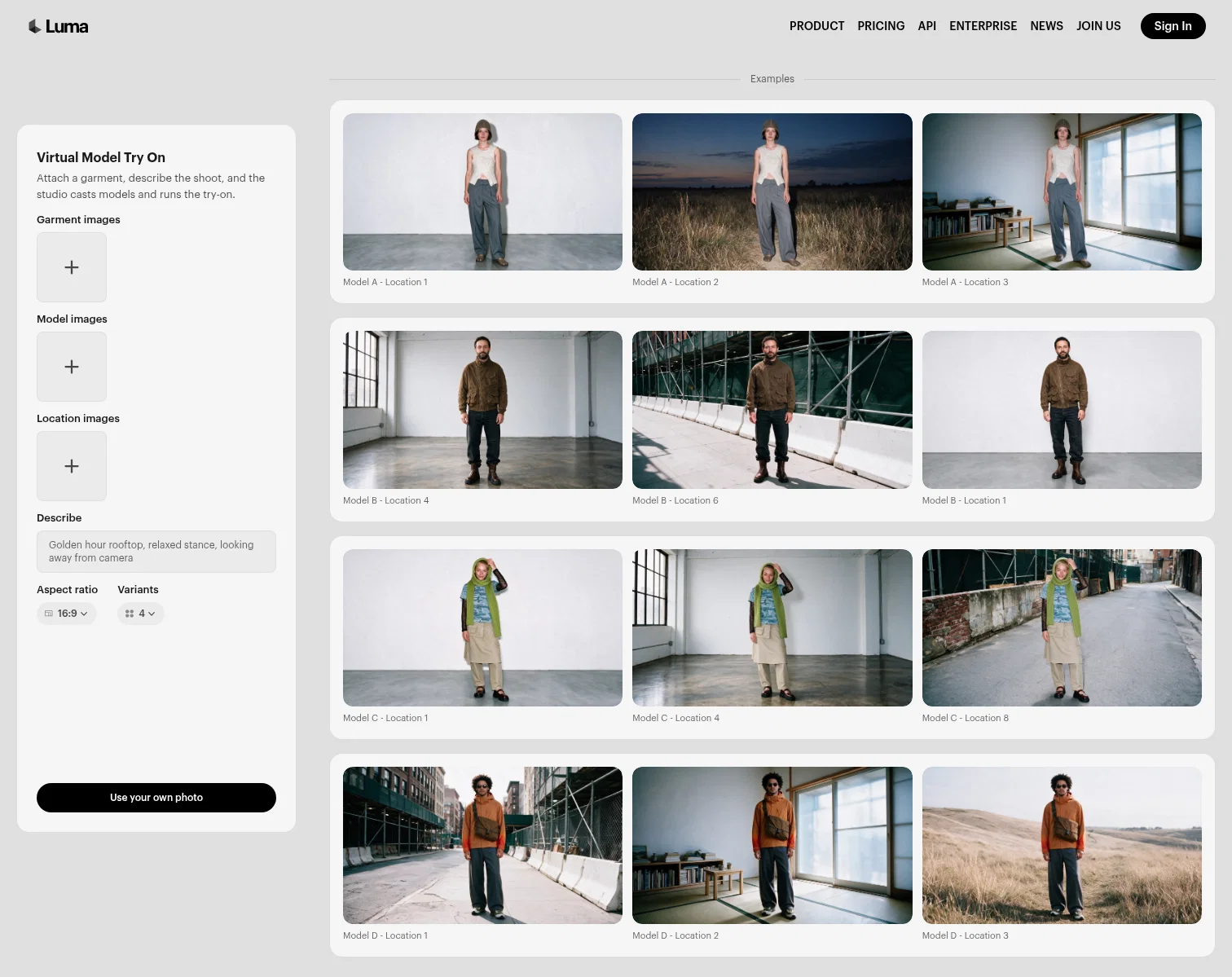The width and height of the screenshot is (1232, 977).
Task: Open the JOIN US link
Action: 1098,26
